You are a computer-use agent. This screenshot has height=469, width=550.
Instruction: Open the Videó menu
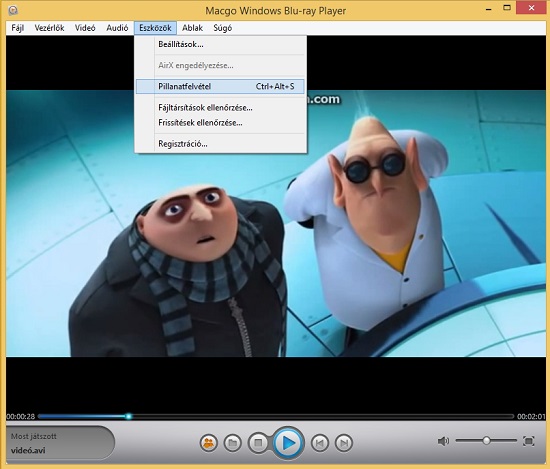[x=85, y=28]
